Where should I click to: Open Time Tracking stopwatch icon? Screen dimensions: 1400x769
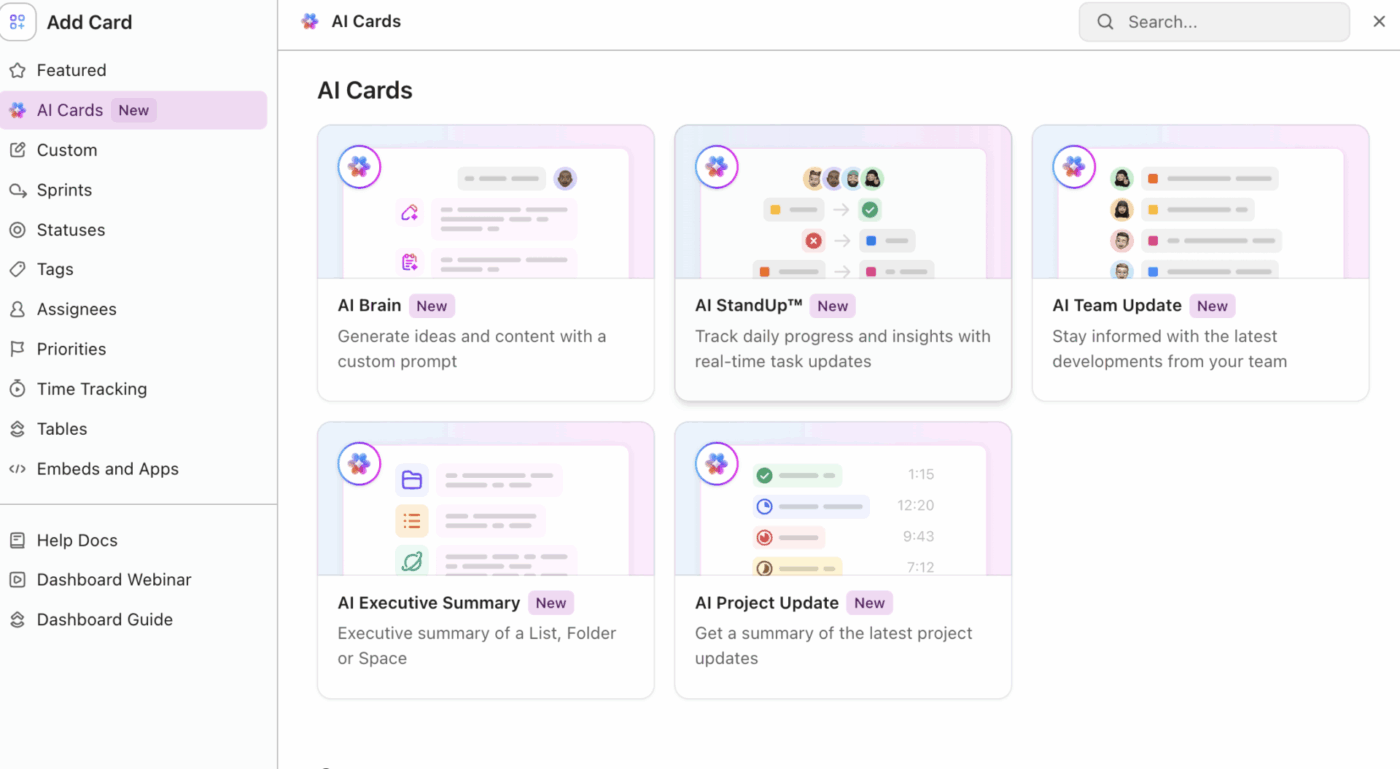[x=17, y=389]
